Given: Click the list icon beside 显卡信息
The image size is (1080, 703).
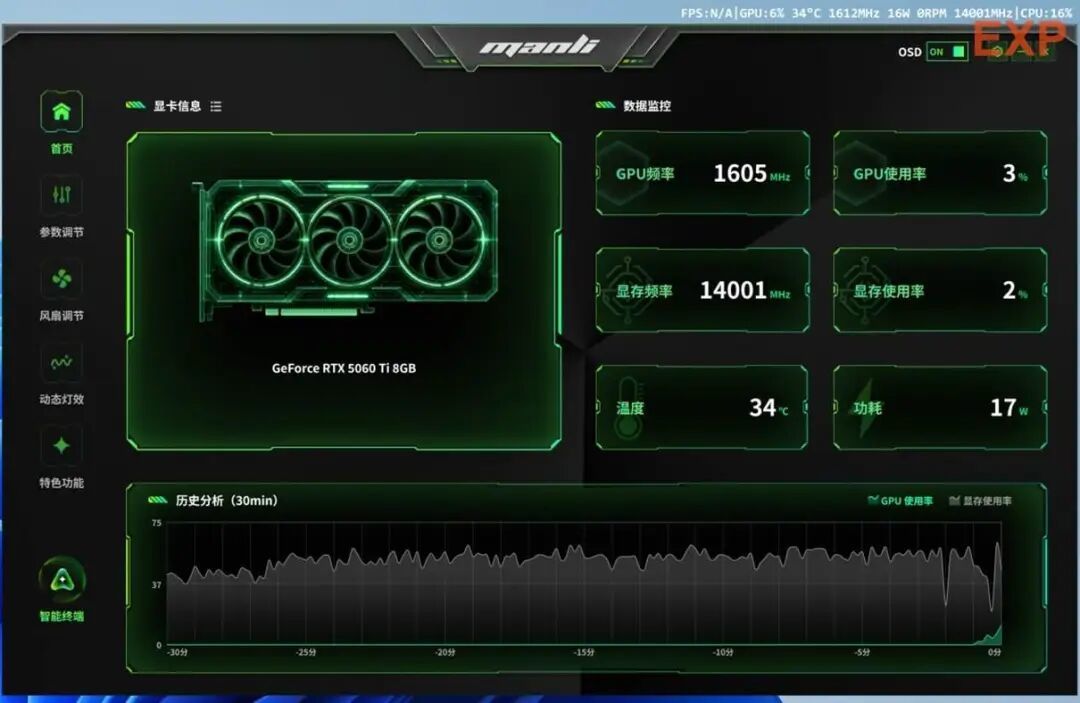Looking at the screenshot, I should pos(216,106).
